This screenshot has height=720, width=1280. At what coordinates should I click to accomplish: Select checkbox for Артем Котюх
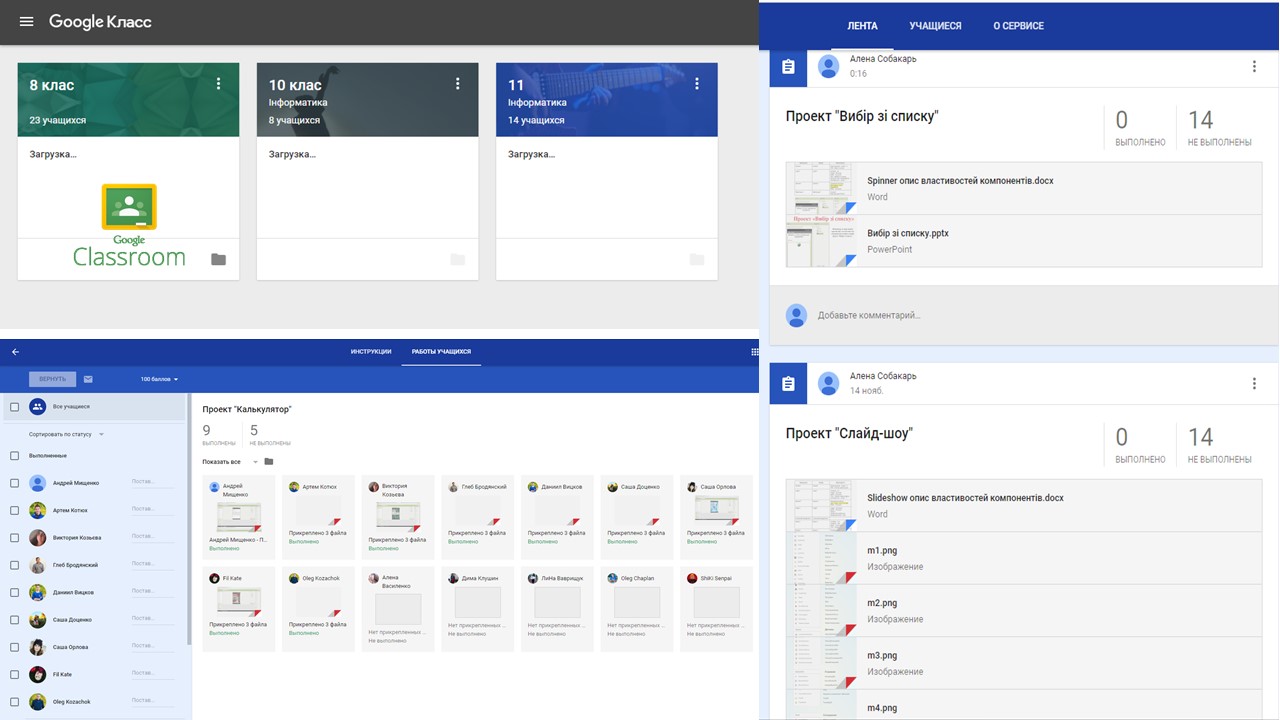(15, 510)
